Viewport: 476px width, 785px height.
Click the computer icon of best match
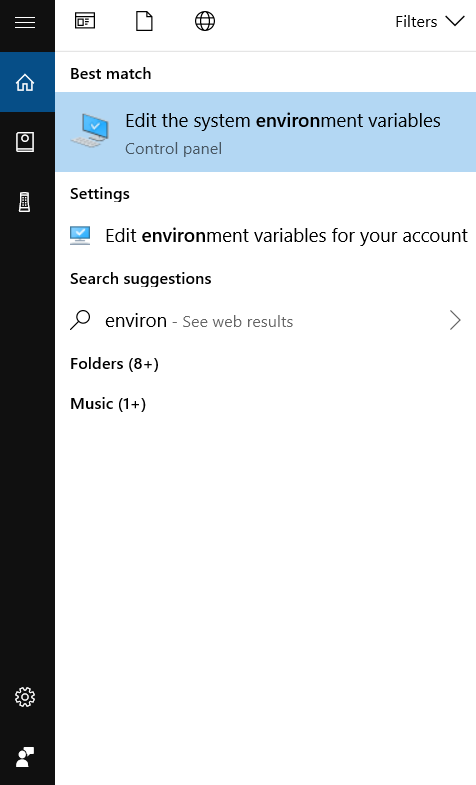(91, 130)
